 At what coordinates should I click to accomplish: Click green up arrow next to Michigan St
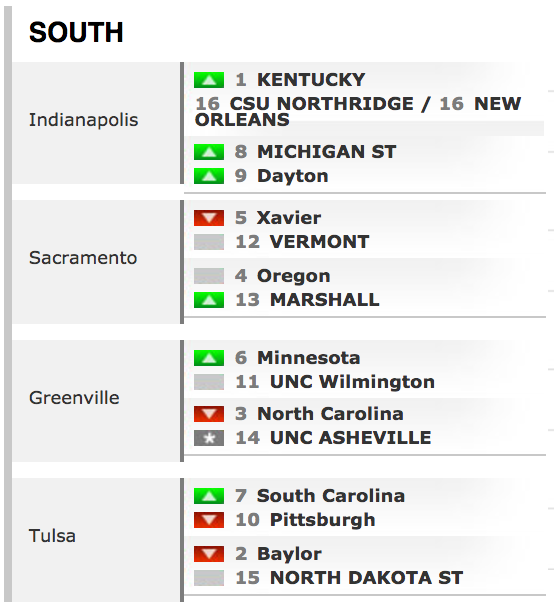coord(209,152)
